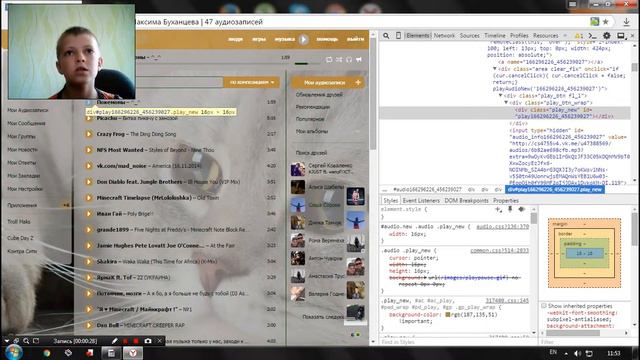Play the Dan Bull MINECRAFT CREEPER RAP track

[89, 325]
